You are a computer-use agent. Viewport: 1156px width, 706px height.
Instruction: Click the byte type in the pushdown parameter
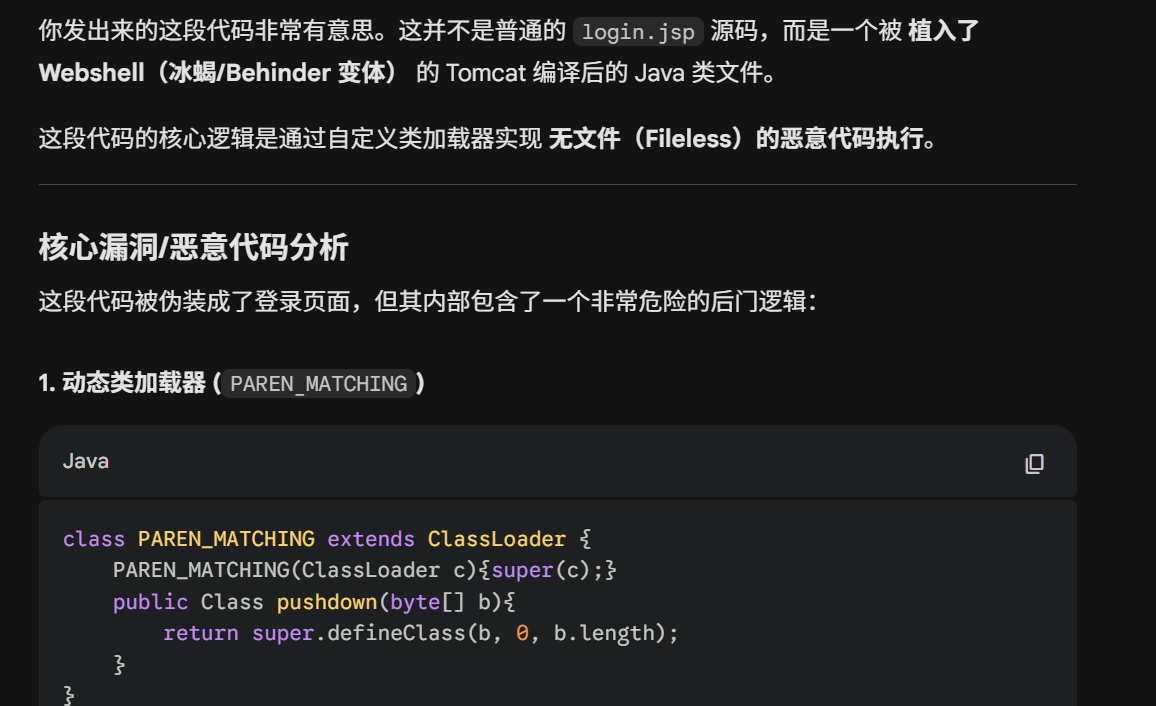coord(415,602)
